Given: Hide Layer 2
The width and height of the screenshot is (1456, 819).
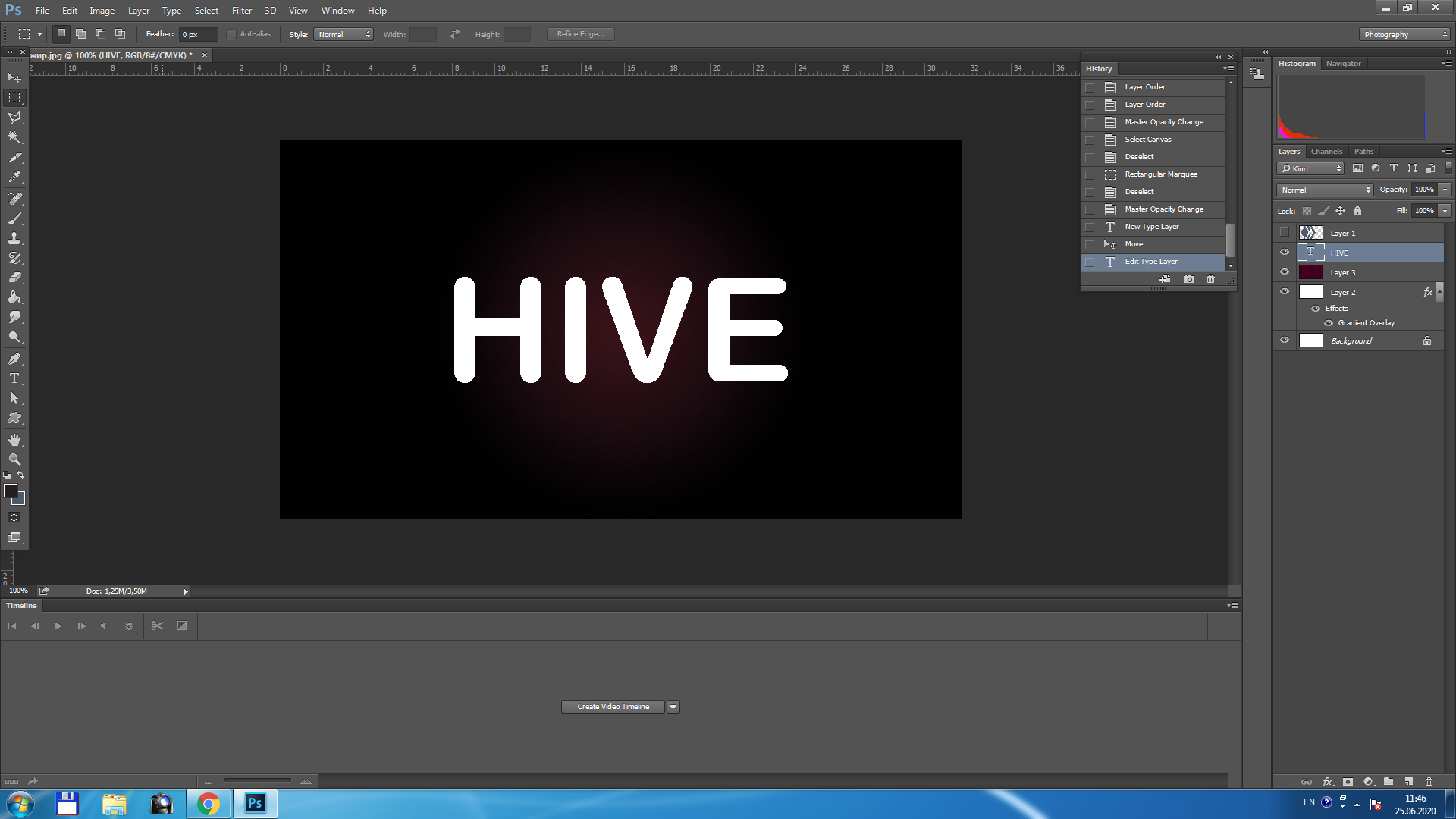Looking at the screenshot, I should 1284,292.
